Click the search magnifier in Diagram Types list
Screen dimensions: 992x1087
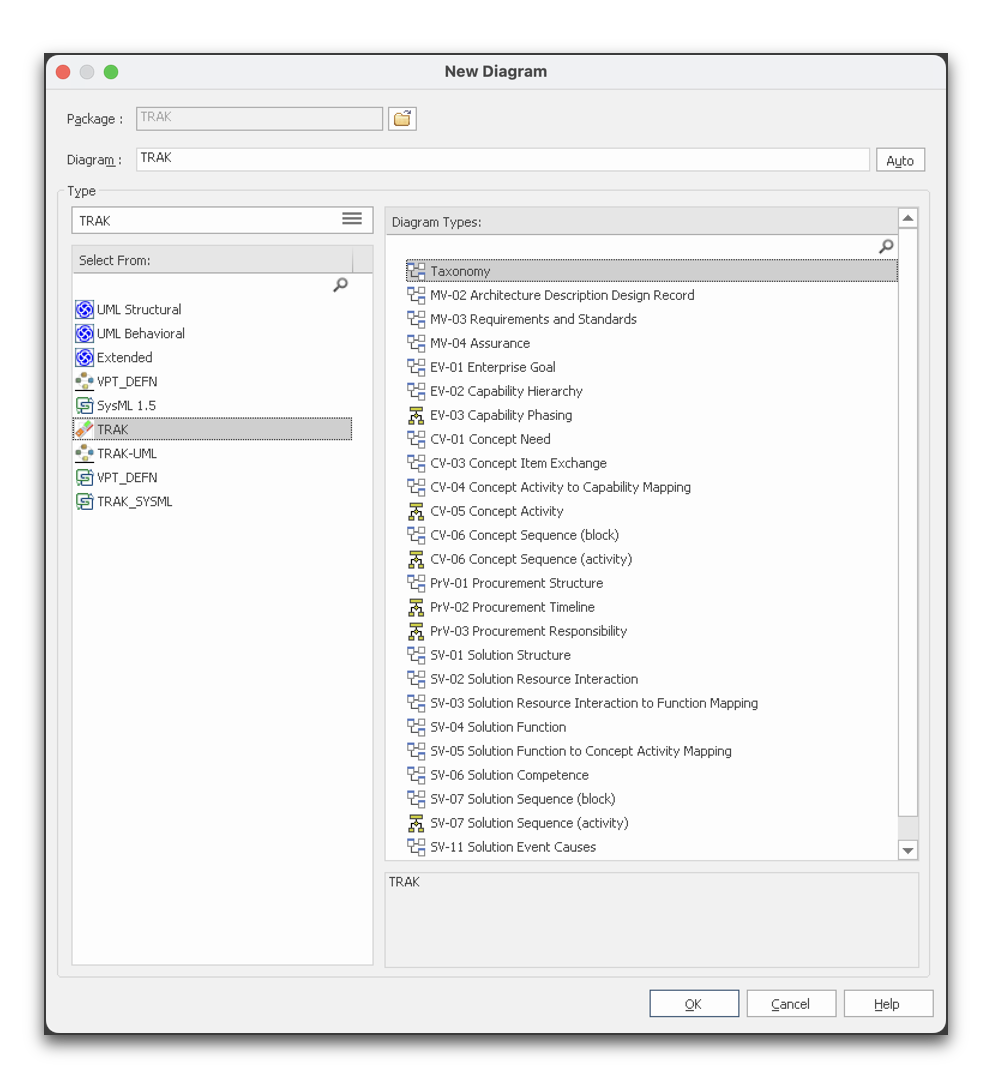point(886,246)
